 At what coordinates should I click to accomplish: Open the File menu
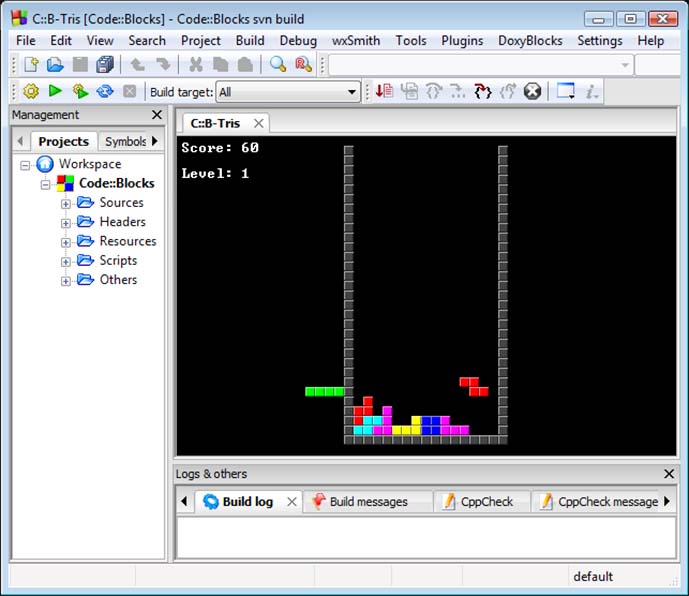click(25, 40)
